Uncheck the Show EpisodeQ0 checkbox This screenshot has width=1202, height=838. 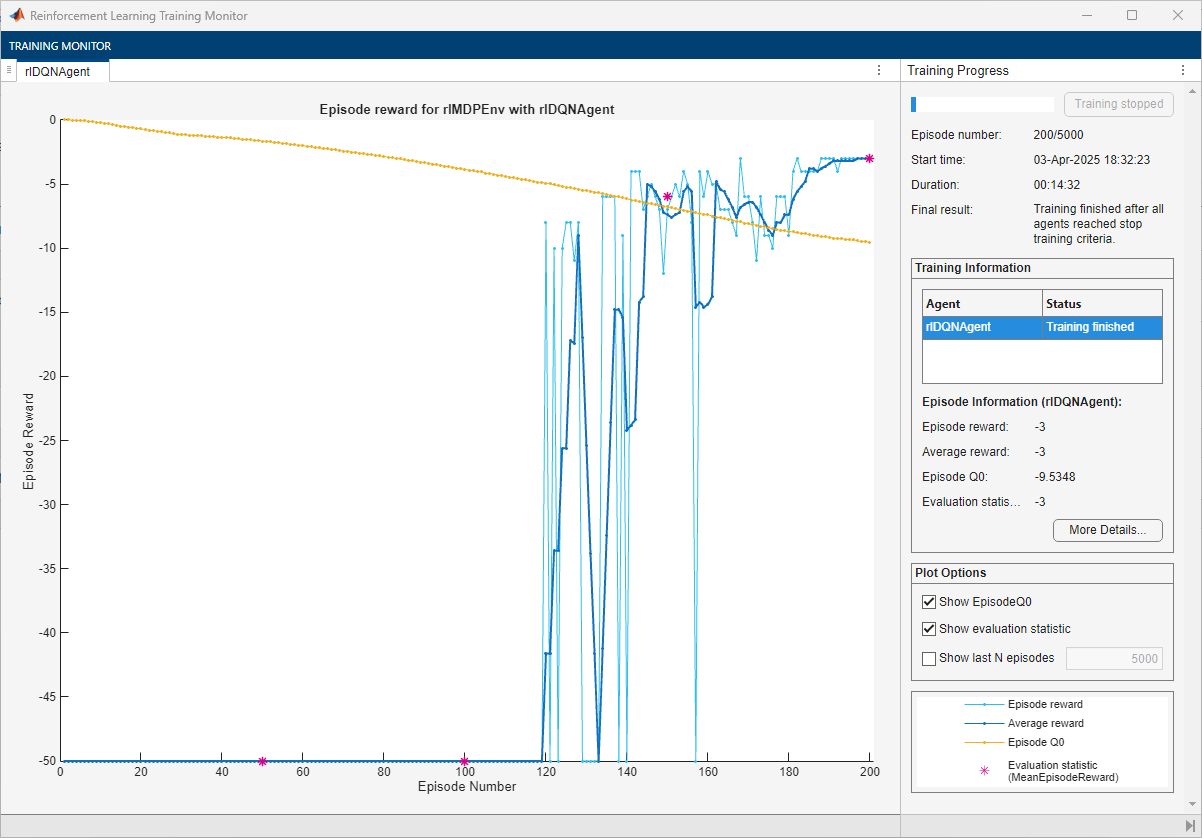click(929, 602)
